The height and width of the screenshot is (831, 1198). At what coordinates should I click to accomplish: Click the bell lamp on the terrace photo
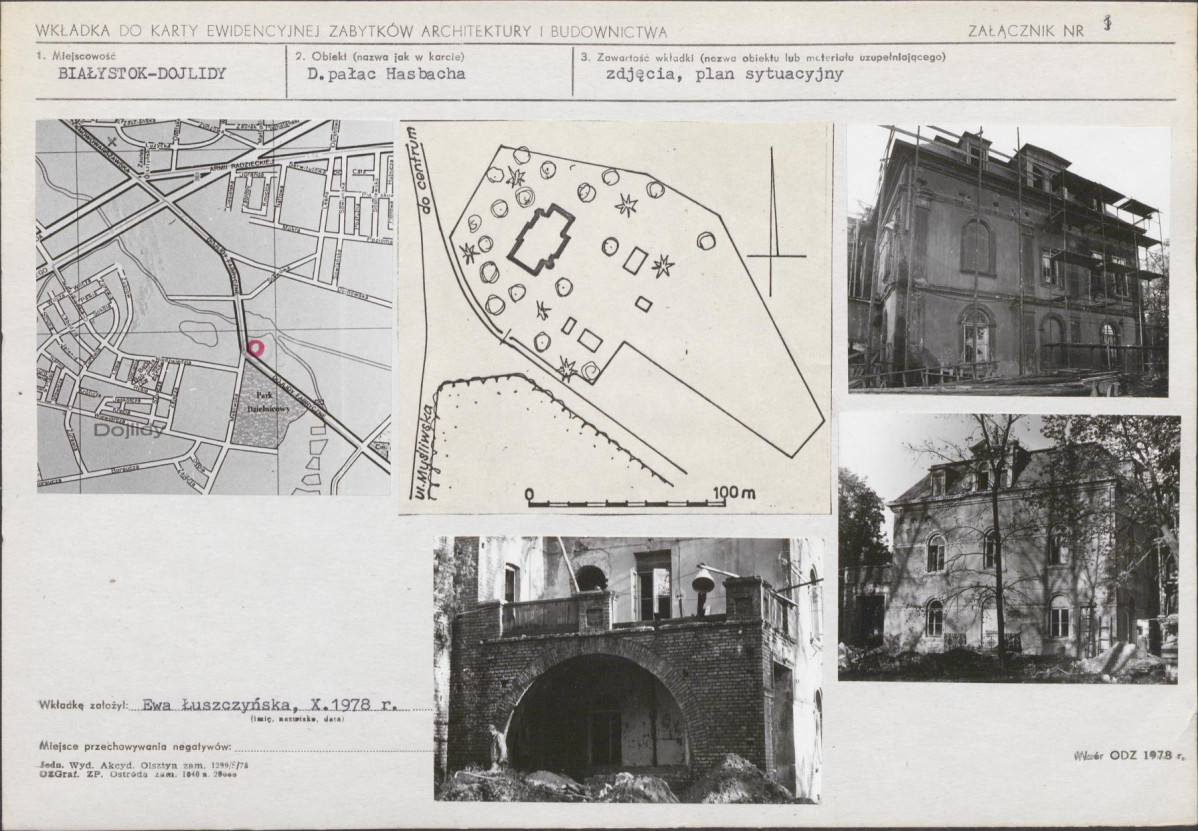pyautogui.click(x=703, y=581)
